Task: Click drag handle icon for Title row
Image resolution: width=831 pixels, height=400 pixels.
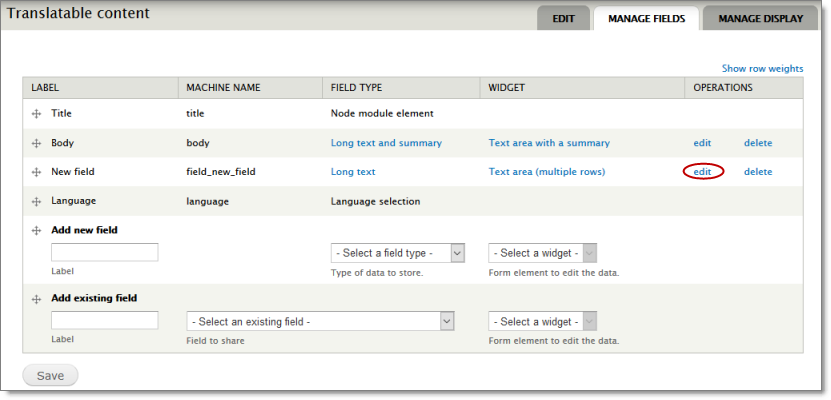Action: tap(37, 114)
